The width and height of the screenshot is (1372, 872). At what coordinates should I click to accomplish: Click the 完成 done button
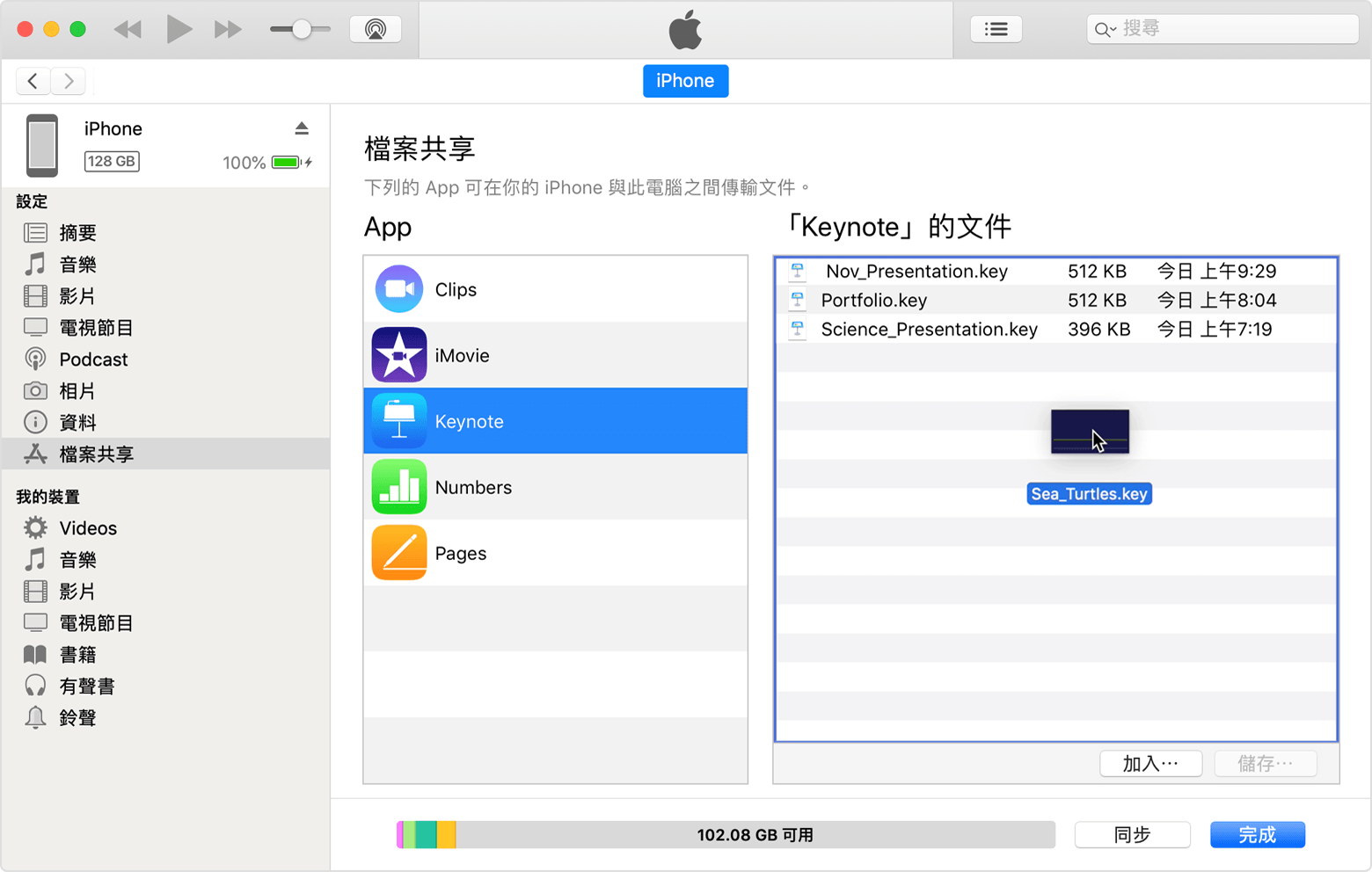[1258, 835]
